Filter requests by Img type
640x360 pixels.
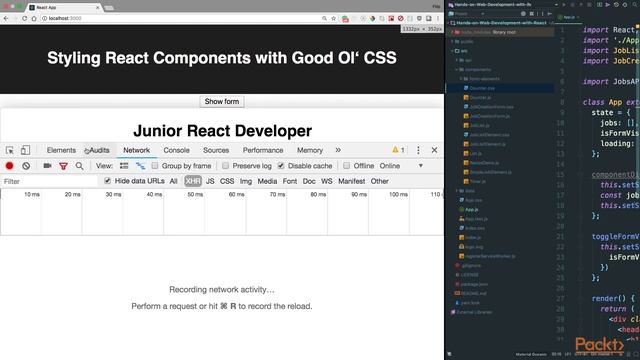246,181
